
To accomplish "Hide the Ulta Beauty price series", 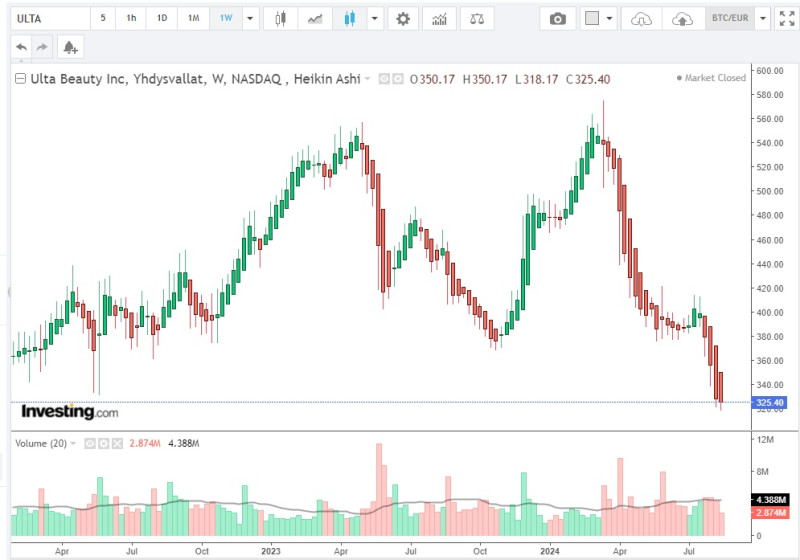I will pos(384,79).
